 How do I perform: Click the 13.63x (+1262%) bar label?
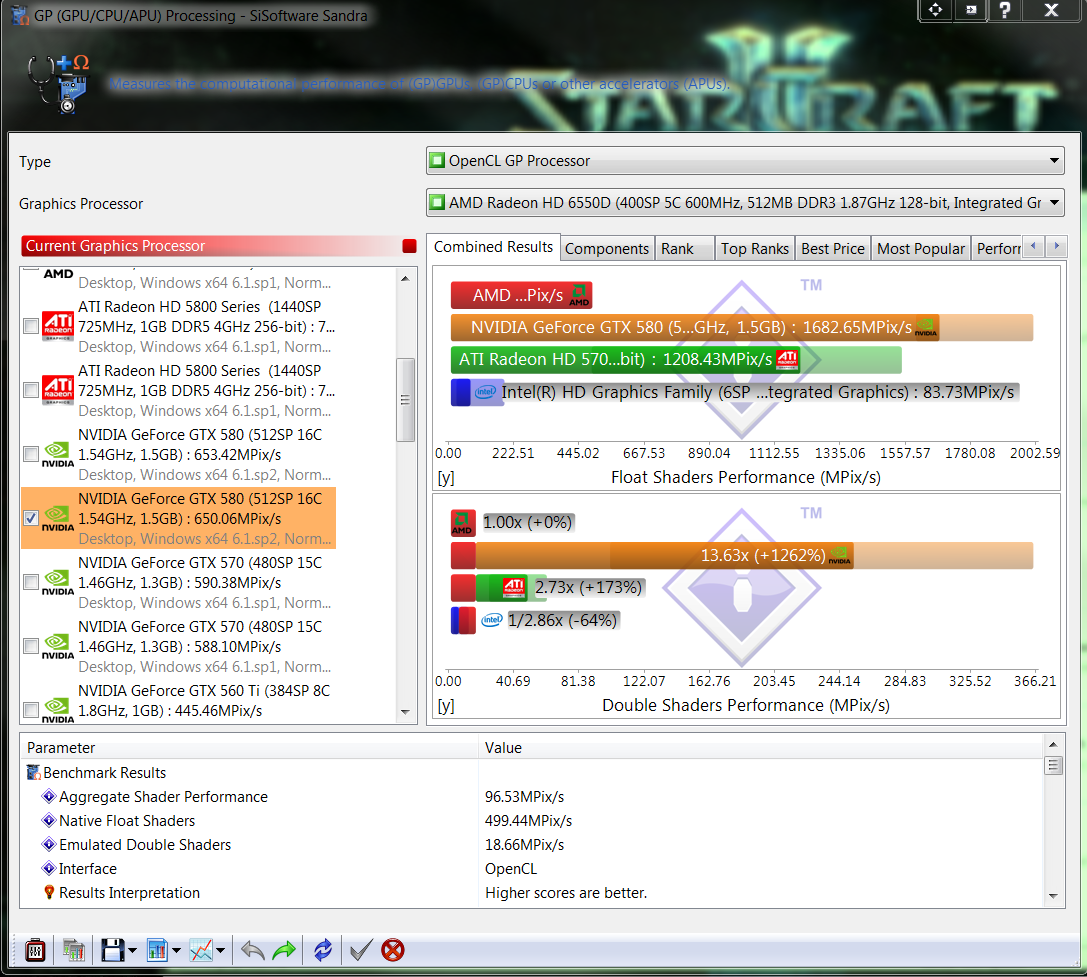click(763, 555)
